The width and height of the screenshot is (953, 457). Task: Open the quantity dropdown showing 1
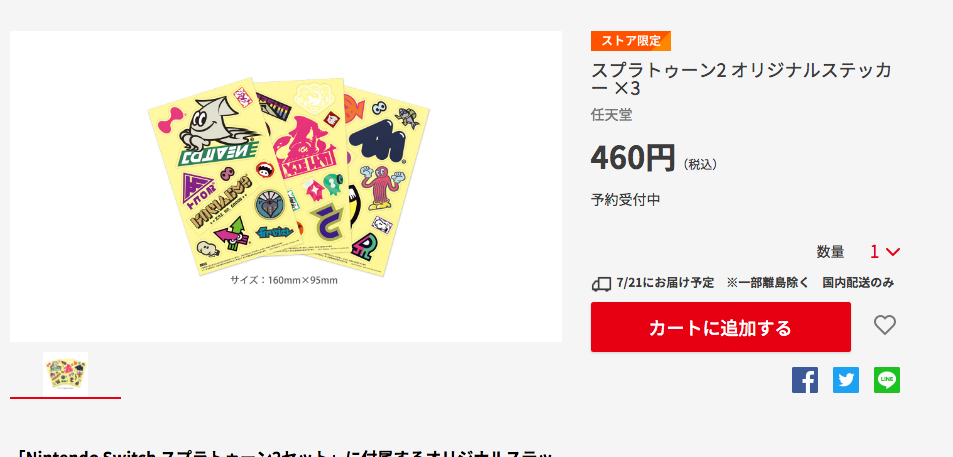(884, 252)
